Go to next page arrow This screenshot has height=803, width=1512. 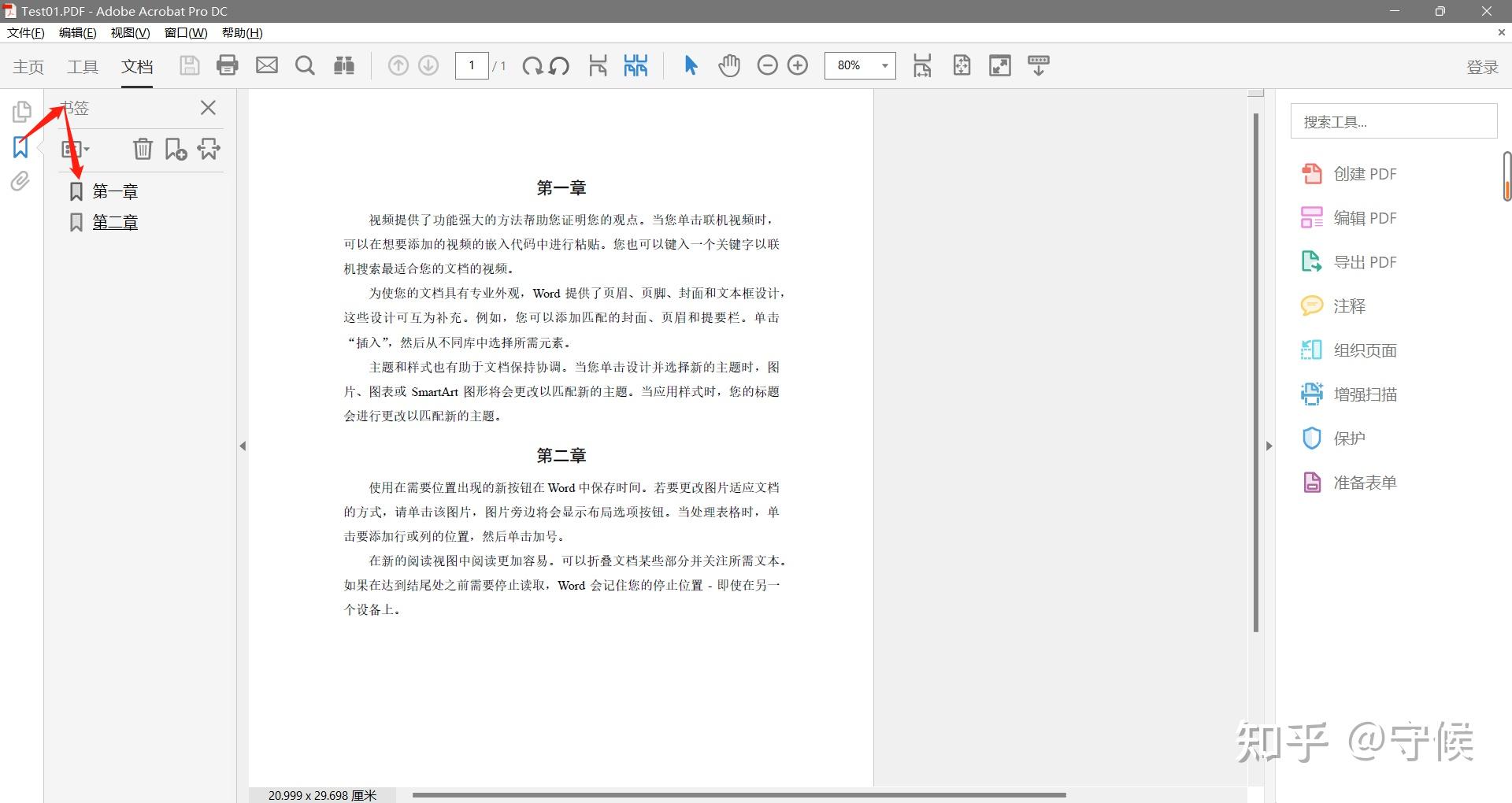coord(428,65)
